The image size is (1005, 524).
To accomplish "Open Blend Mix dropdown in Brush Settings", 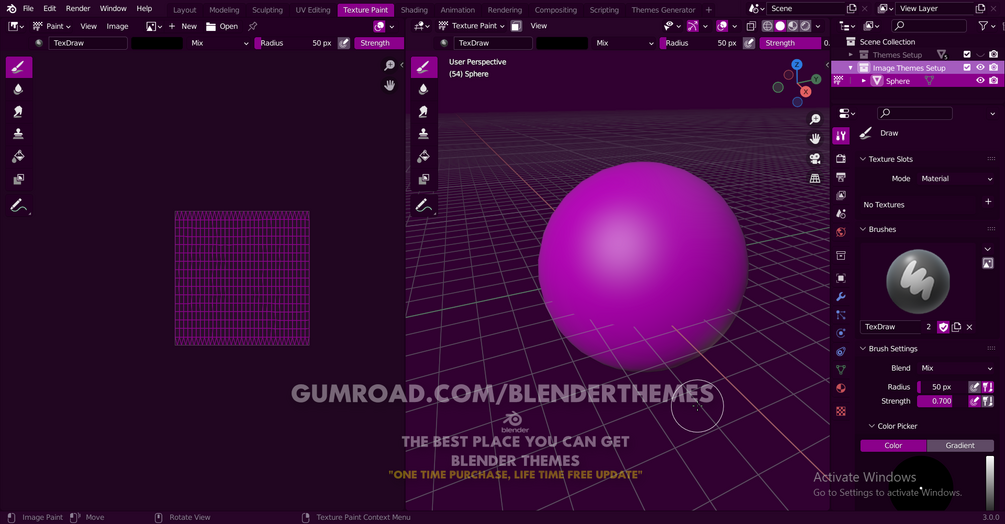I will (956, 368).
